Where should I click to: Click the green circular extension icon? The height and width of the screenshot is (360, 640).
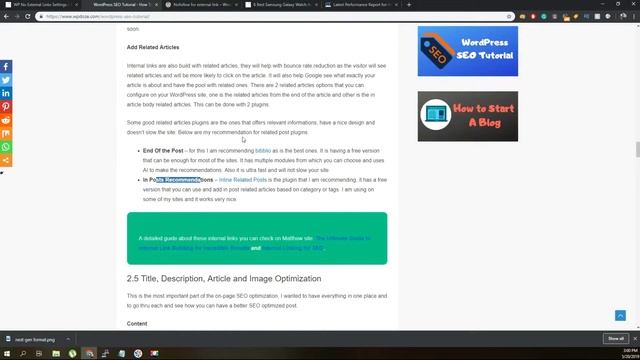pyautogui.click(x=544, y=16)
